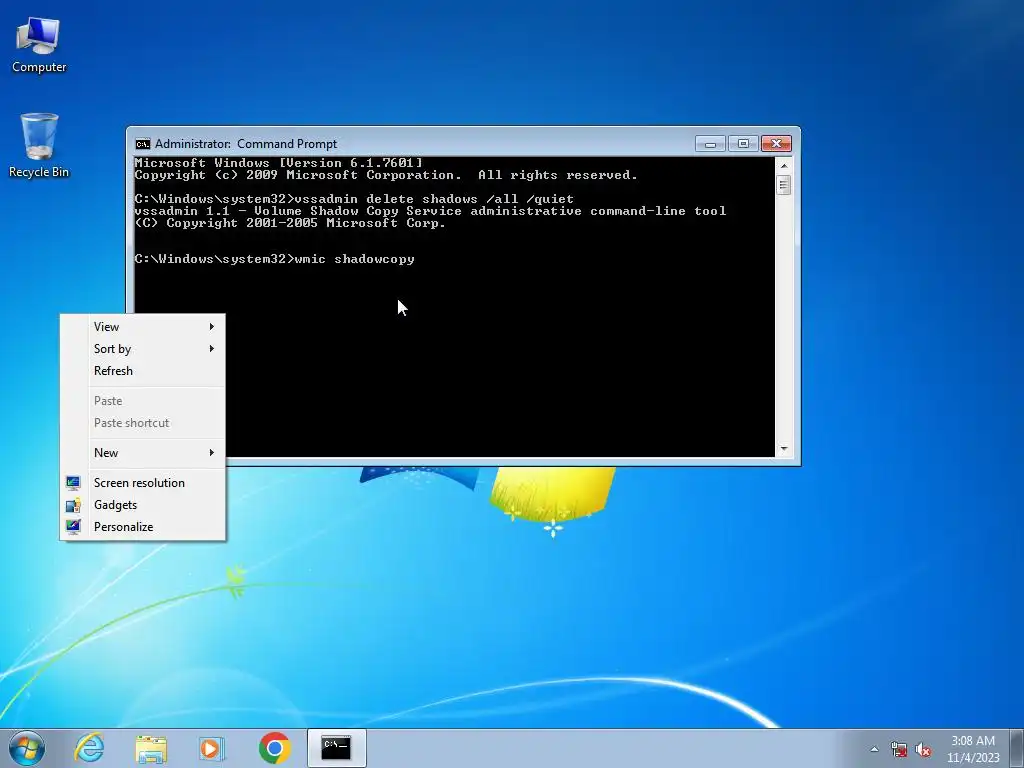Click the muted volume tray icon
This screenshot has width=1024, height=768.
tap(923, 749)
